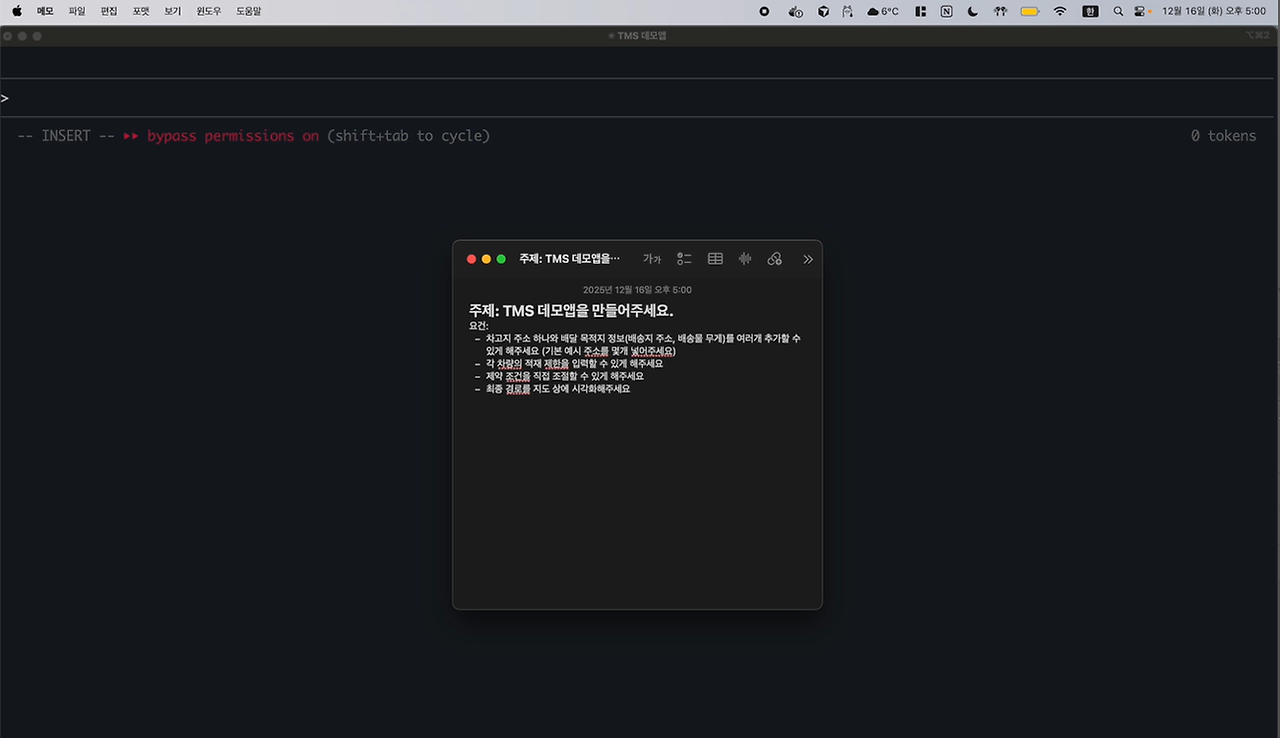Click the note line '각 차량의 적재 제한을 입력할 수 있게 해주세요'
1280x738 pixels.
click(574, 364)
